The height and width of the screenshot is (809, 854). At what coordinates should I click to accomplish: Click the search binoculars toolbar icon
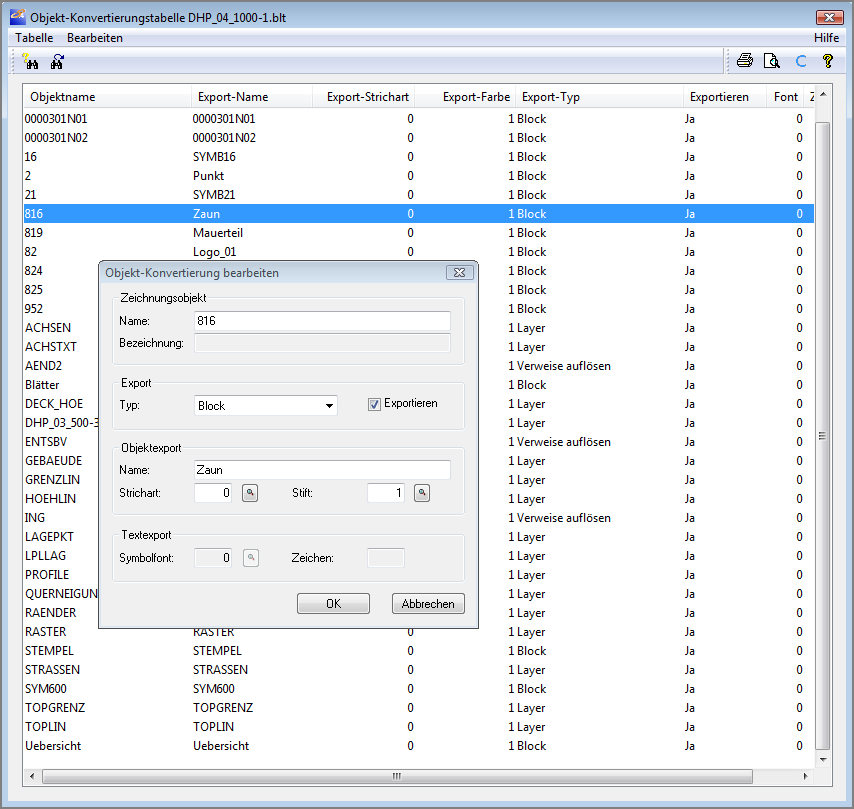point(30,61)
